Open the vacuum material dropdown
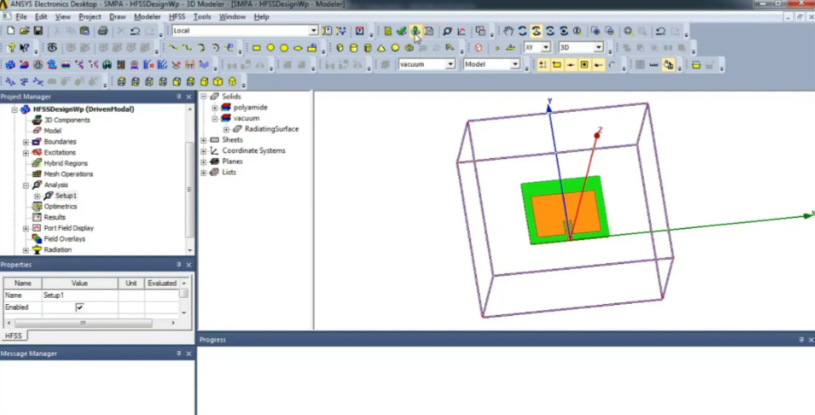The height and width of the screenshot is (415, 815). 450,64
